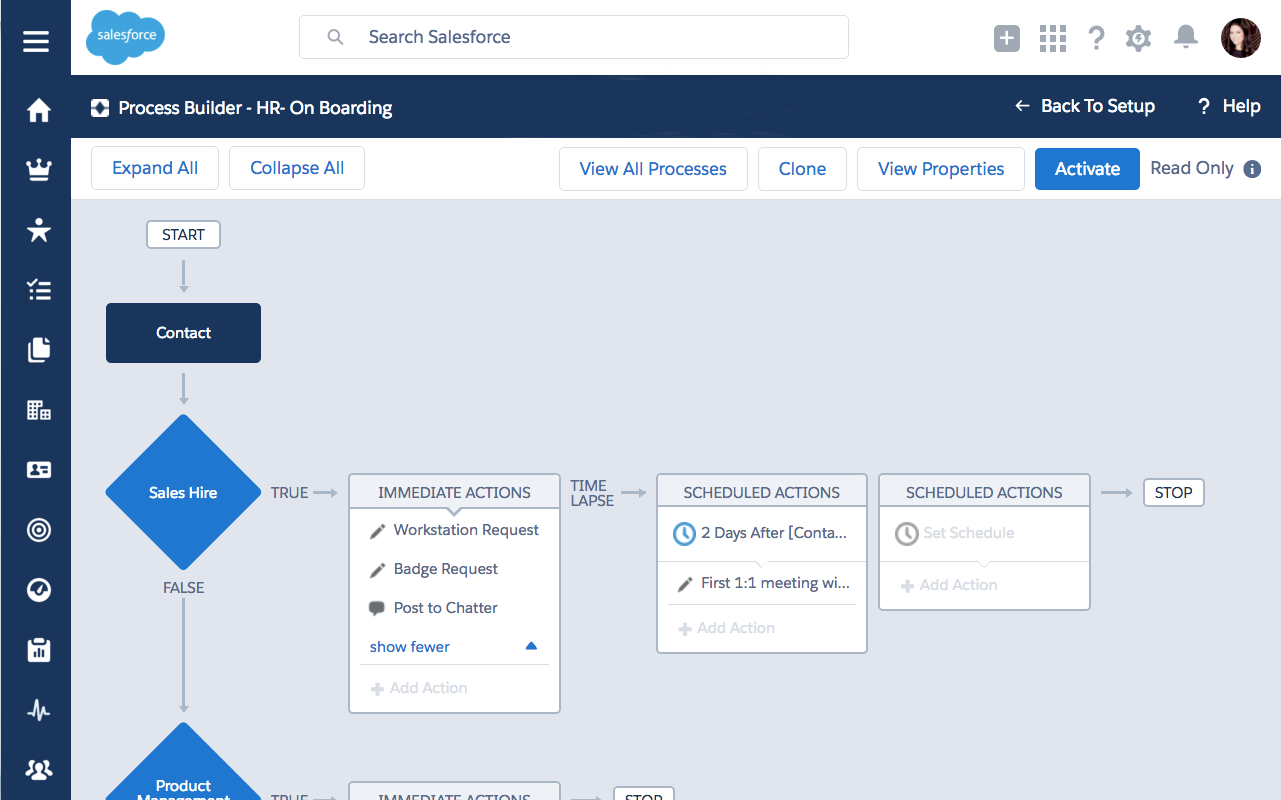
Task: Click Set Schedule text
Action: 969,533
